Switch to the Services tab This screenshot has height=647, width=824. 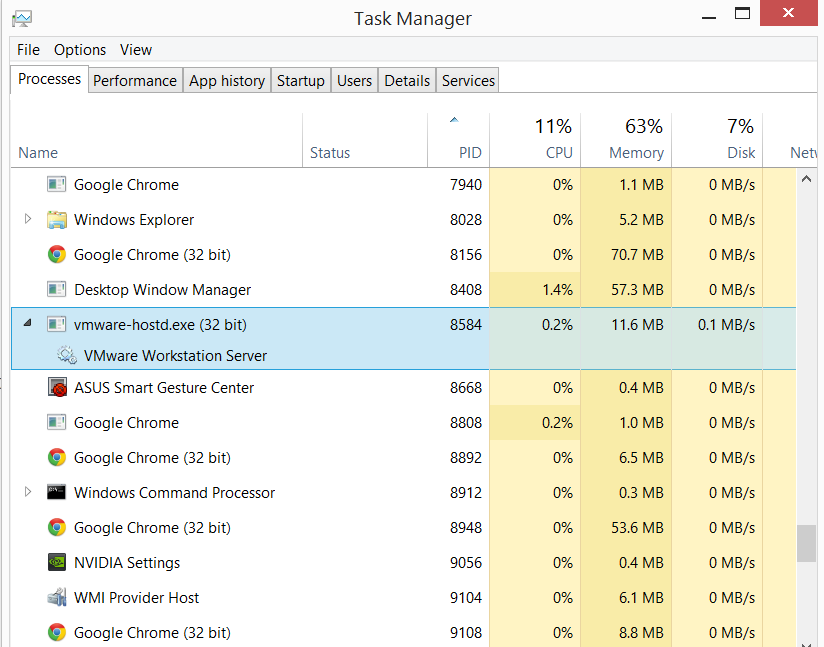click(x=468, y=80)
